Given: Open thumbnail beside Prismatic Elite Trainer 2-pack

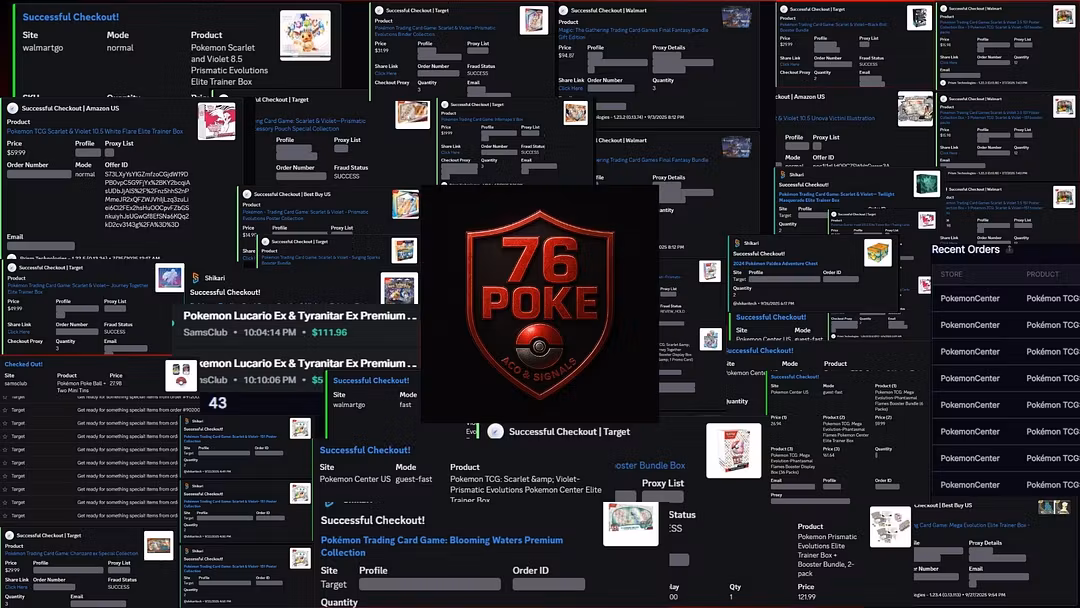Looking at the screenshot, I should (x=890, y=527).
